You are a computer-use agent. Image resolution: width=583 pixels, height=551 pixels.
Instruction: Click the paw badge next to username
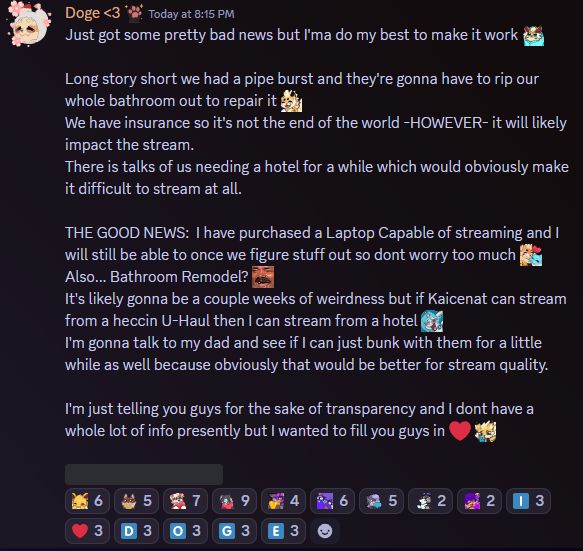134,14
